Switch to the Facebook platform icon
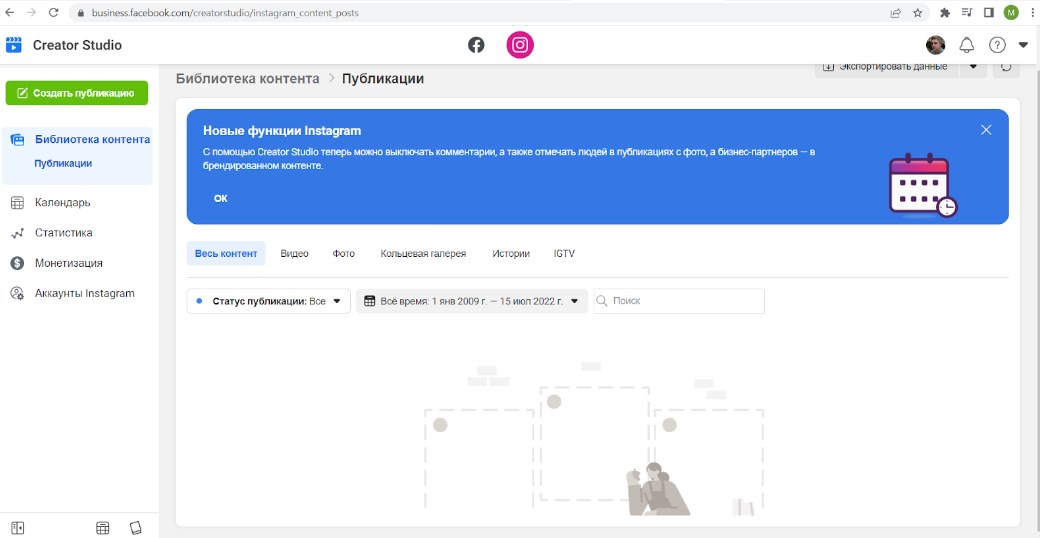The width and height of the screenshot is (1040, 538). pyautogui.click(x=476, y=45)
